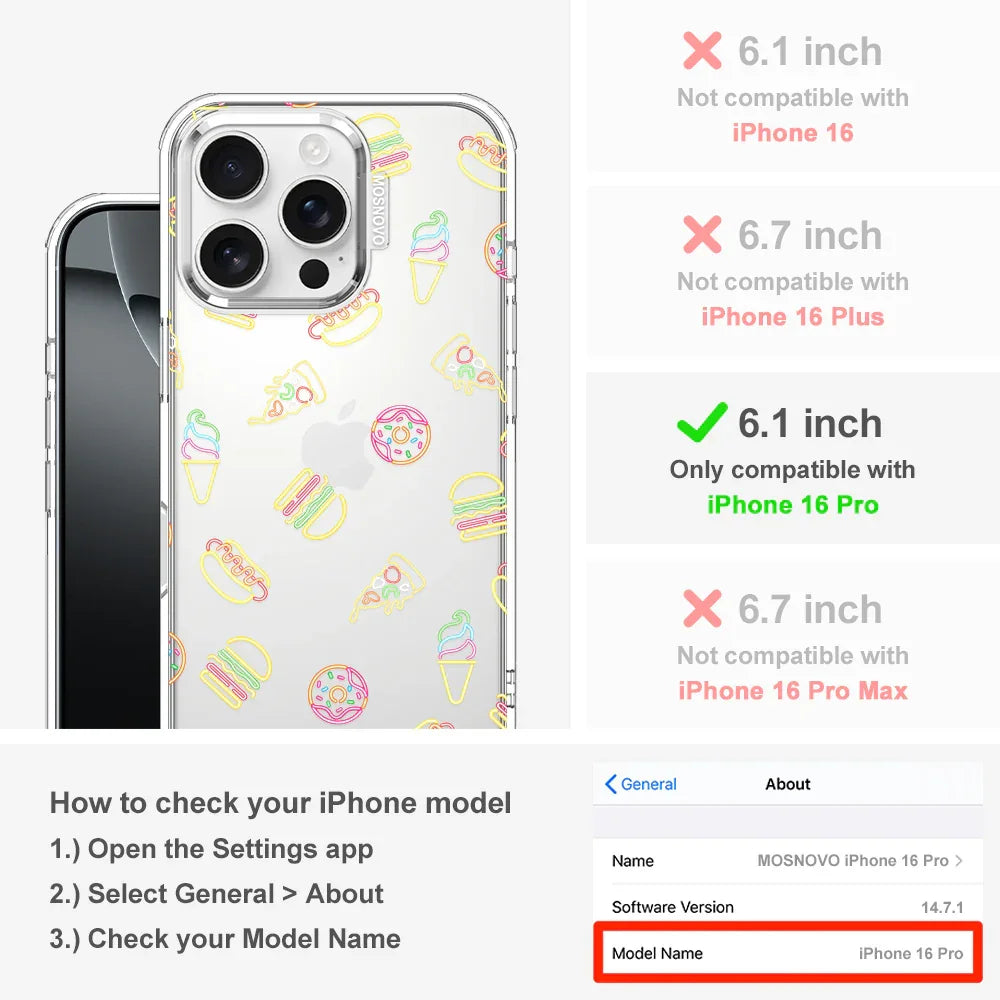Click the Apple logo on the phone case
1000x1000 pixels.
337,445
